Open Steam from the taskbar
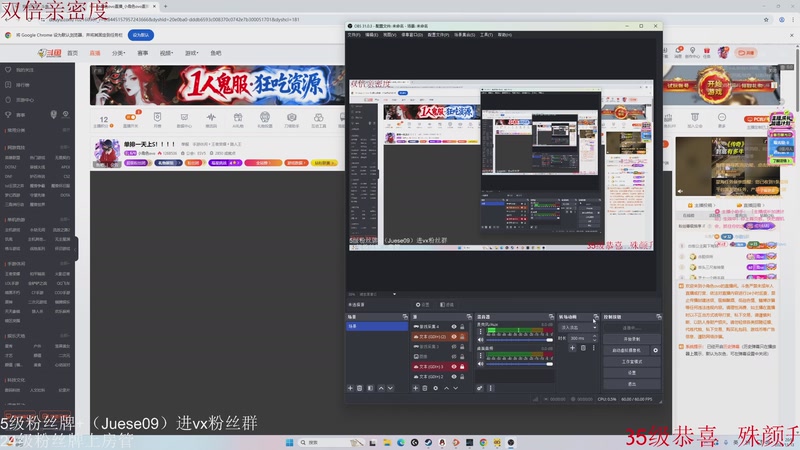The width and height of the screenshot is (800, 450). (x=428, y=442)
